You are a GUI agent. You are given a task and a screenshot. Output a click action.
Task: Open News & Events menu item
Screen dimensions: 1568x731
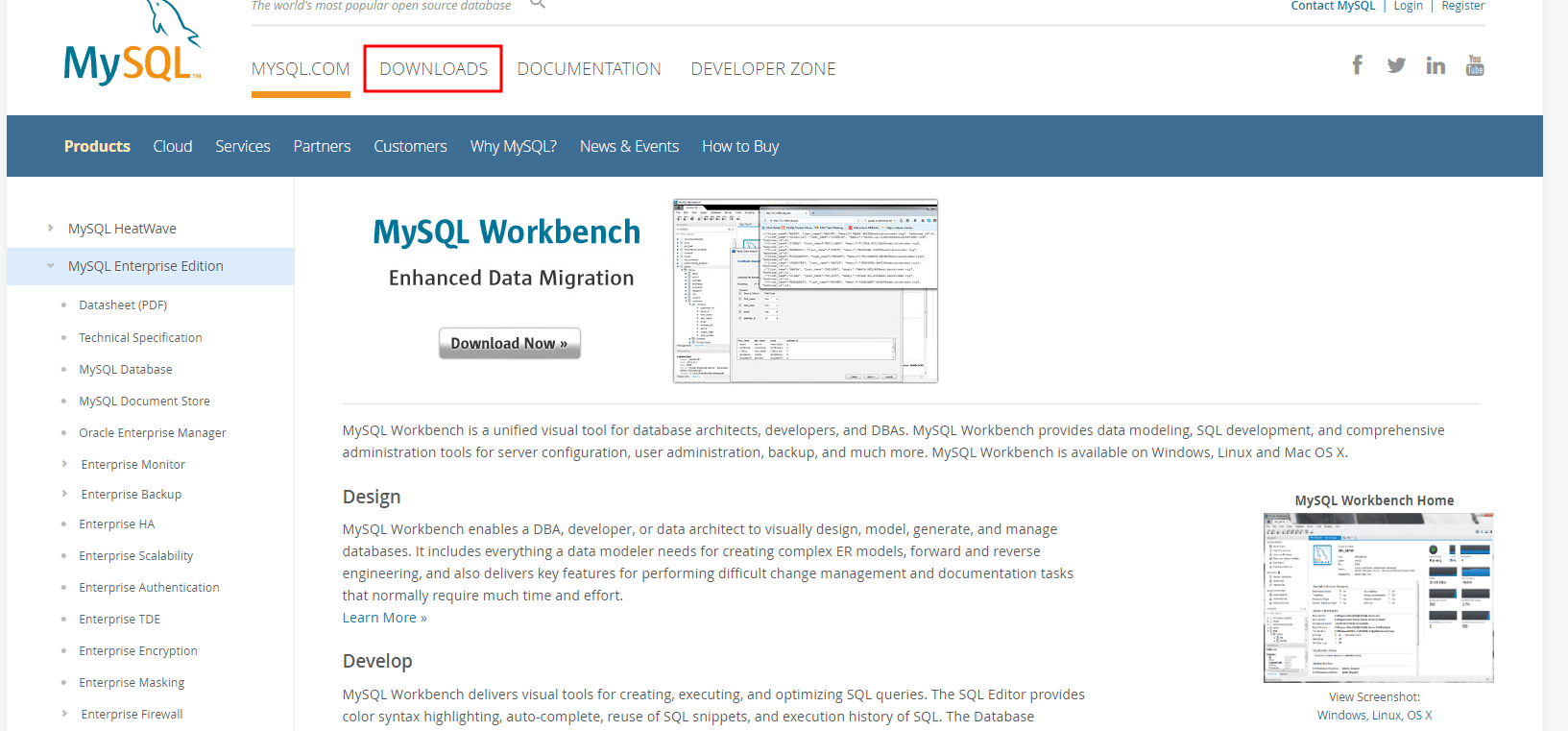[x=629, y=146]
